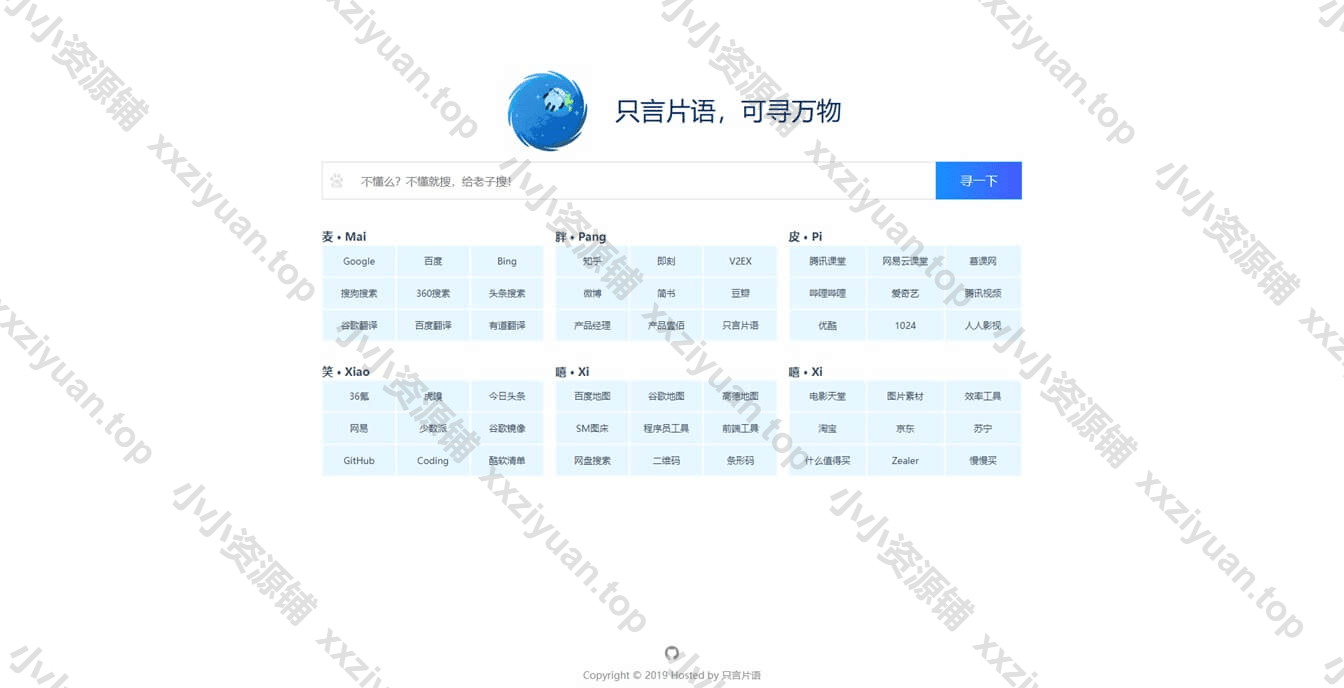Viewport: 1344px width, 688px height.
Task: Click the paw icon in search box
Action: [337, 181]
